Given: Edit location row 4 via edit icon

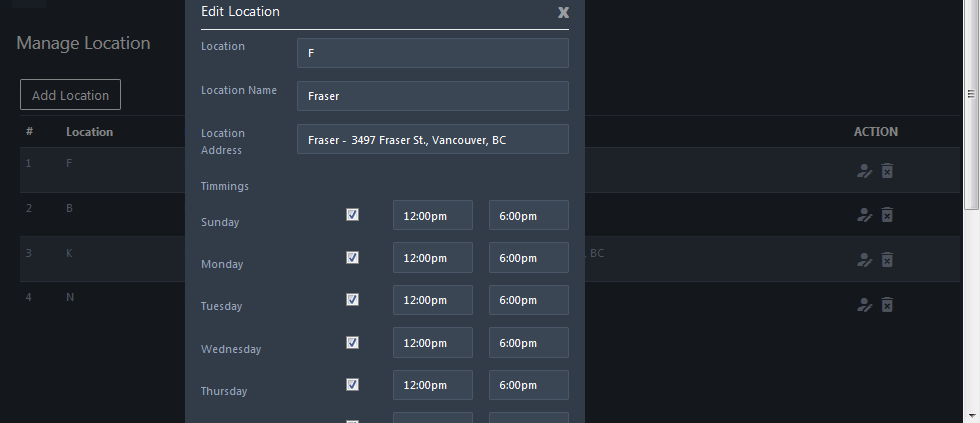Looking at the screenshot, I should point(865,305).
